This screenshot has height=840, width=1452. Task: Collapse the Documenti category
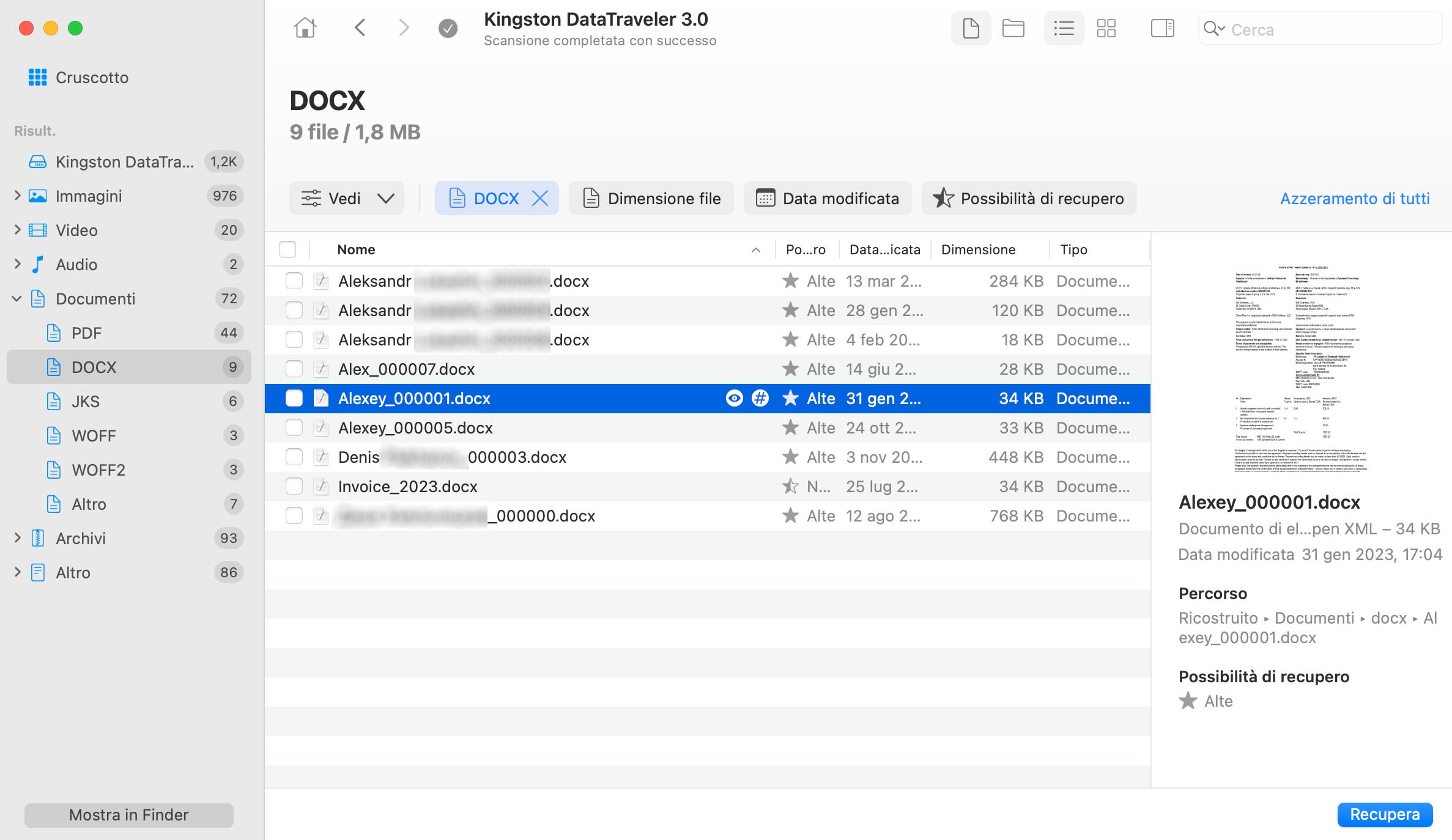tap(17, 298)
